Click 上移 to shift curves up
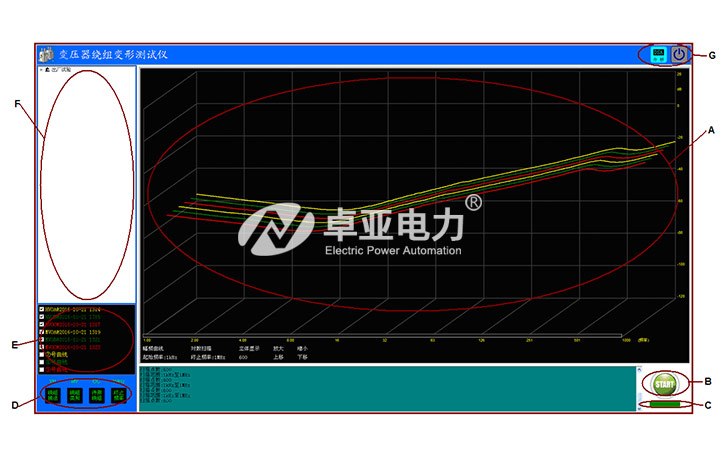720x450 pixels. click(x=278, y=357)
